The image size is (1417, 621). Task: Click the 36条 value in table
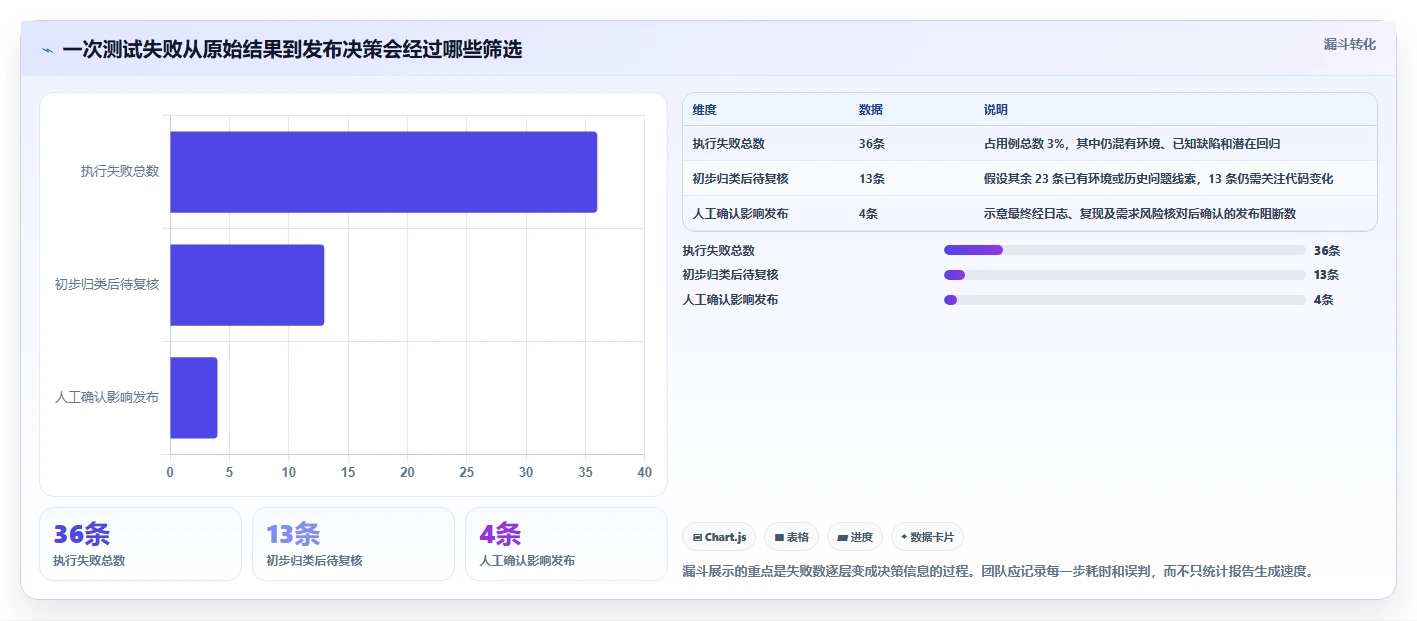tap(872, 144)
